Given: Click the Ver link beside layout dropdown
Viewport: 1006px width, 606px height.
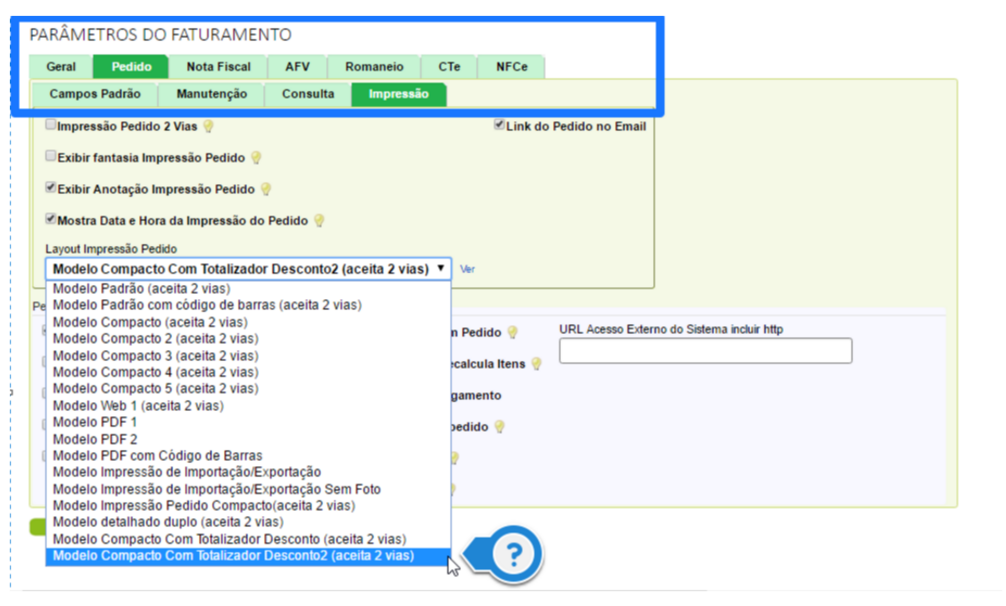Looking at the screenshot, I should (x=467, y=269).
